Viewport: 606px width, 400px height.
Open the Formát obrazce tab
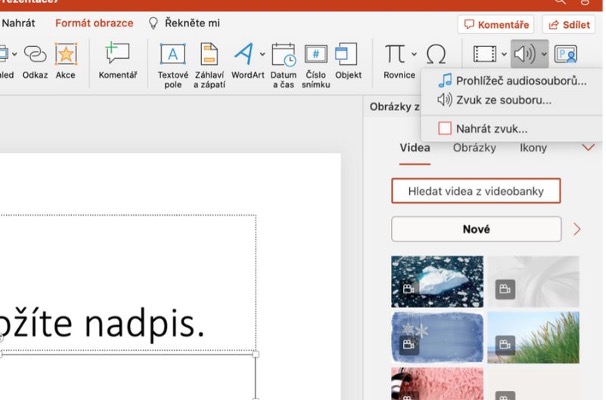[x=94, y=23]
